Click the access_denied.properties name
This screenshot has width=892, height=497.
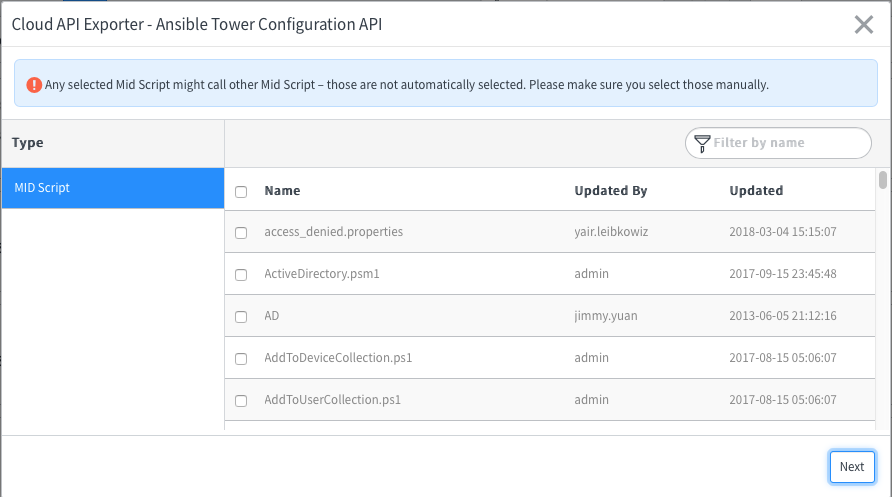[333, 231]
